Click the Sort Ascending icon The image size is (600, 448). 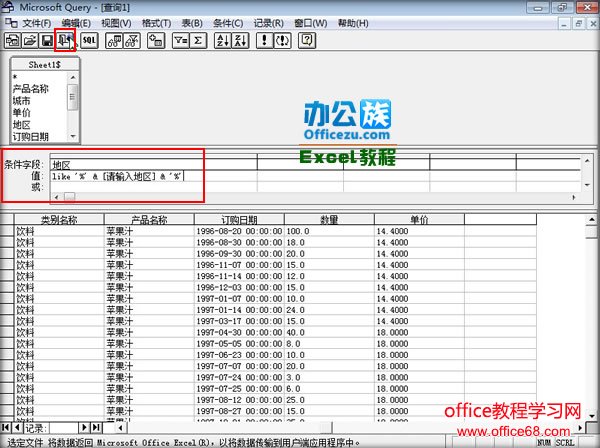[x=223, y=41]
